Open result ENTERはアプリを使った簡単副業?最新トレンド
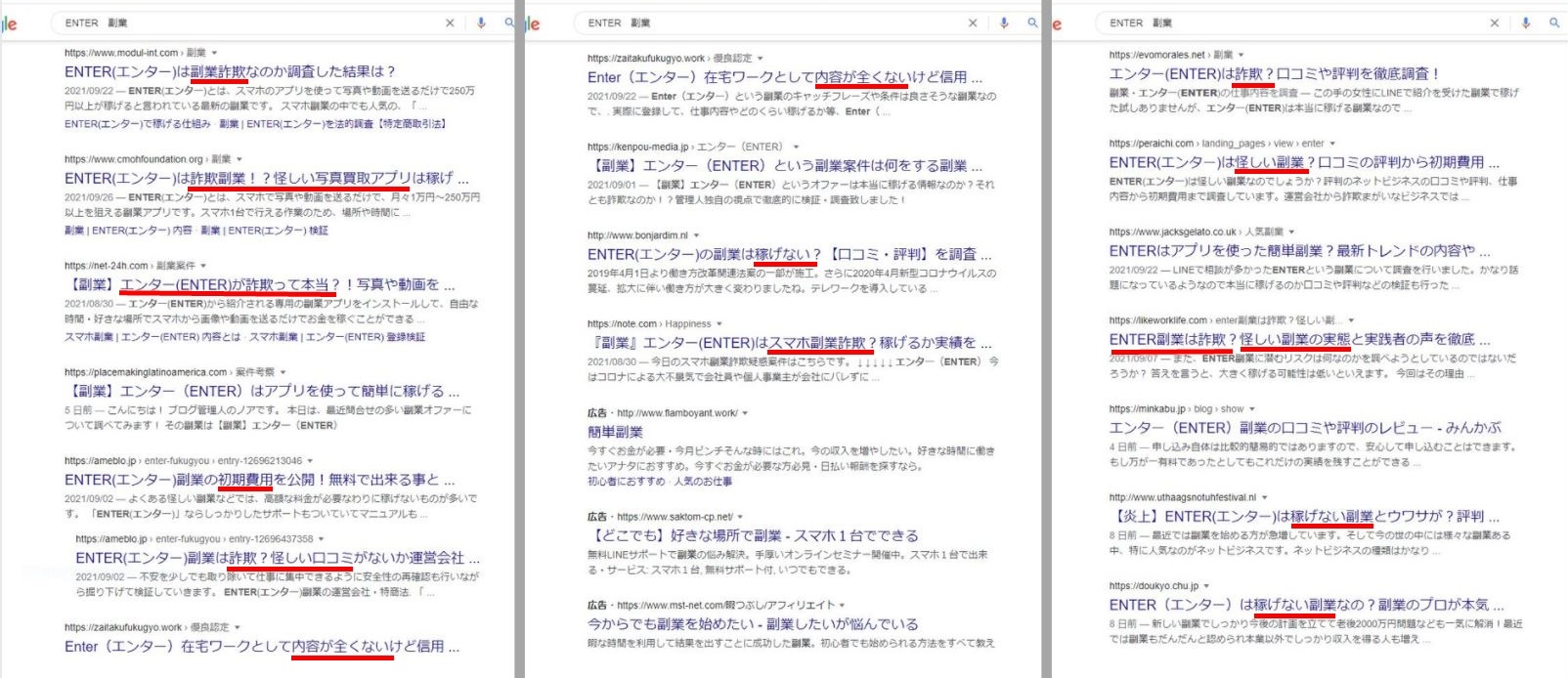This screenshot has width=1568, height=678. pyautogui.click(x=1300, y=250)
